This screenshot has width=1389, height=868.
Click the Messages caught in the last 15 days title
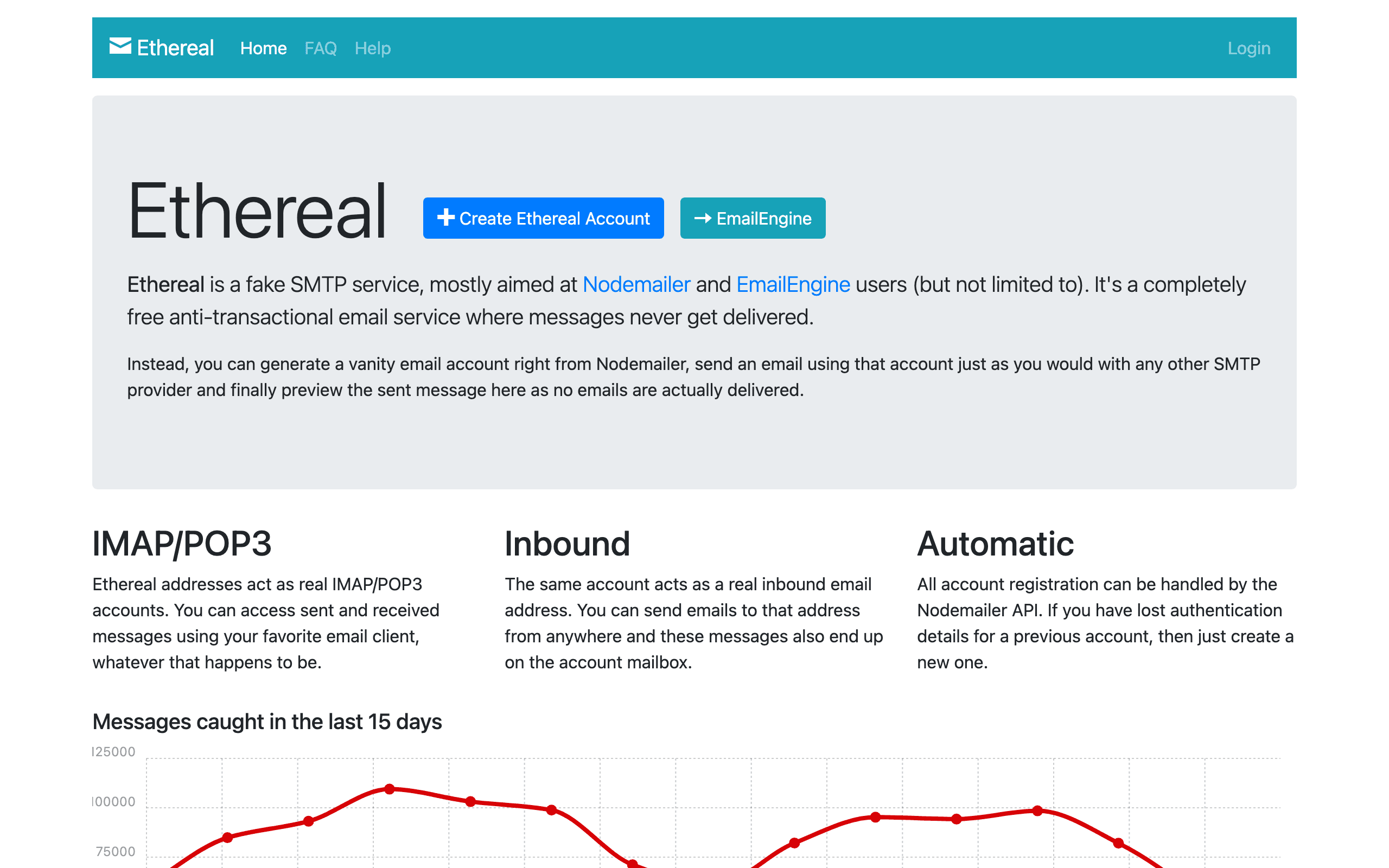pyautogui.click(x=267, y=722)
